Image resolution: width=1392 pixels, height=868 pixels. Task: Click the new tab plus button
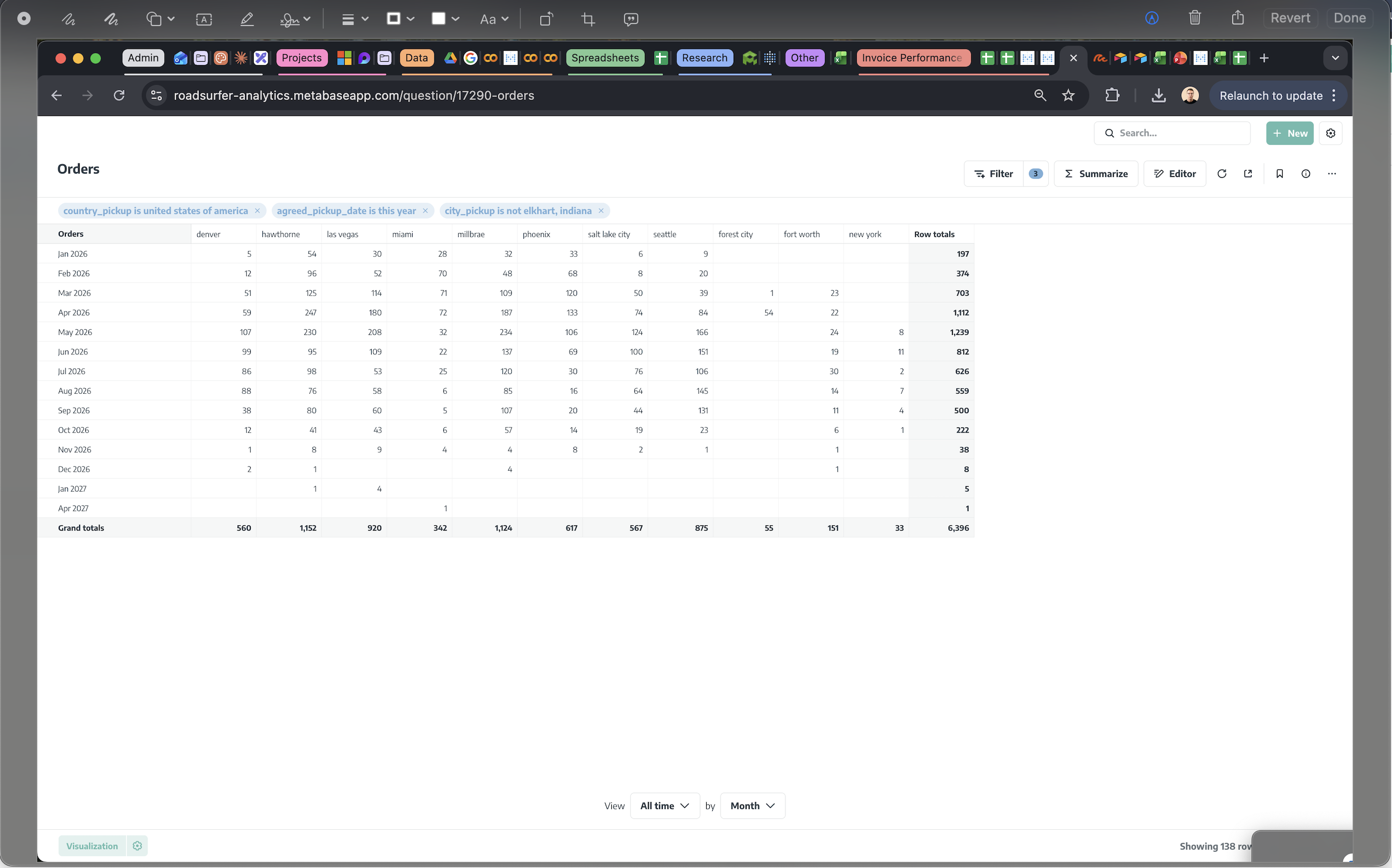point(1263,58)
